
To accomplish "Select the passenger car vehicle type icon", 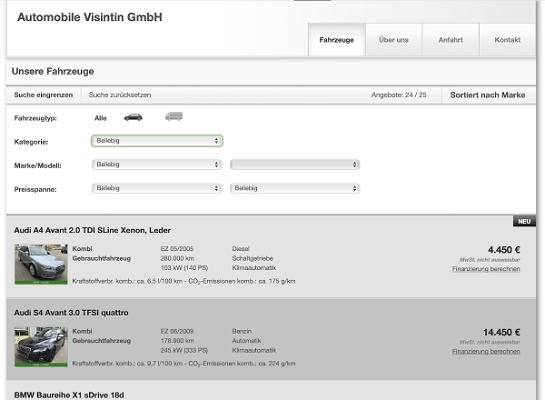I will pos(133,117).
